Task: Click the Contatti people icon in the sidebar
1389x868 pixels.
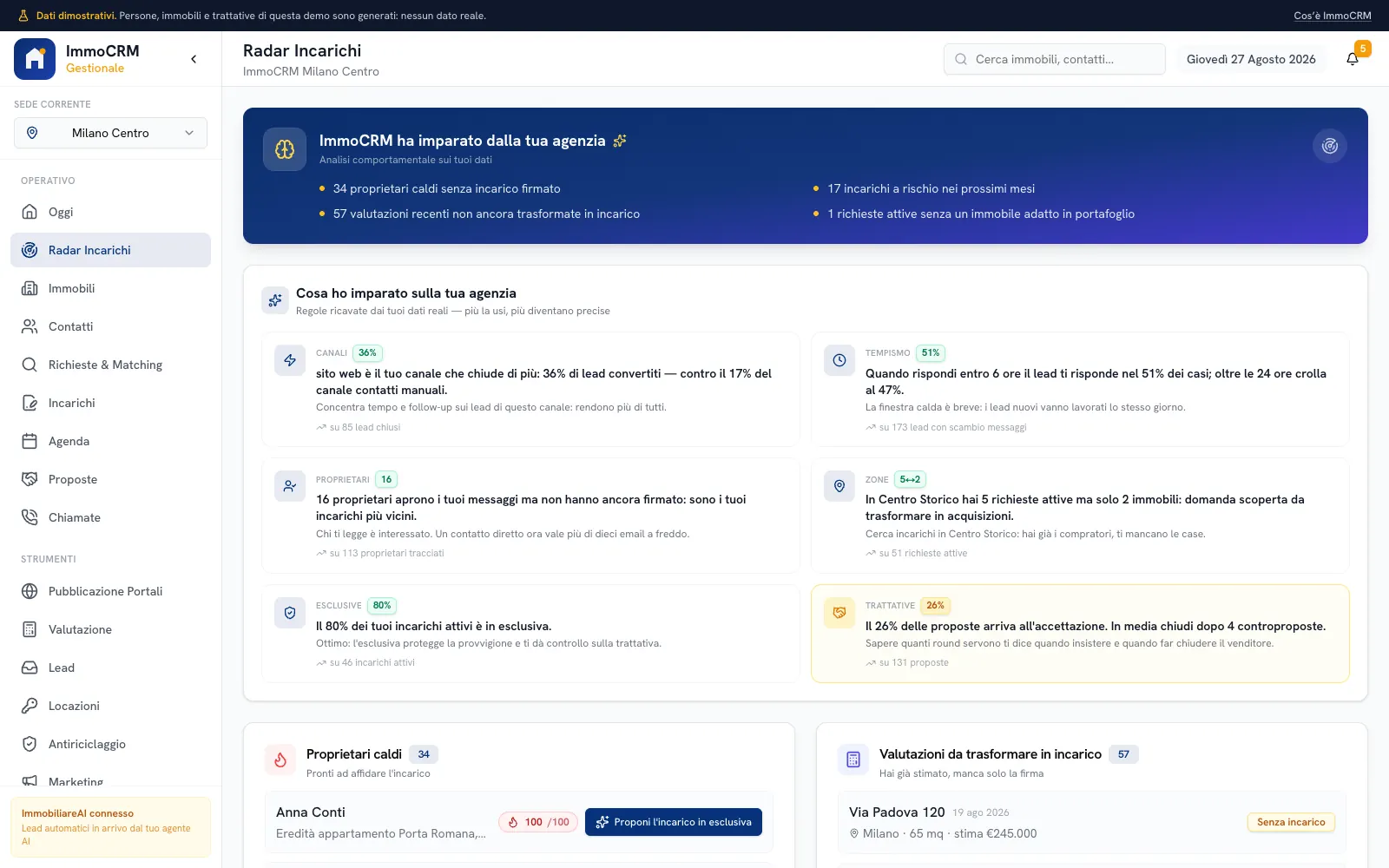Action: [30, 326]
